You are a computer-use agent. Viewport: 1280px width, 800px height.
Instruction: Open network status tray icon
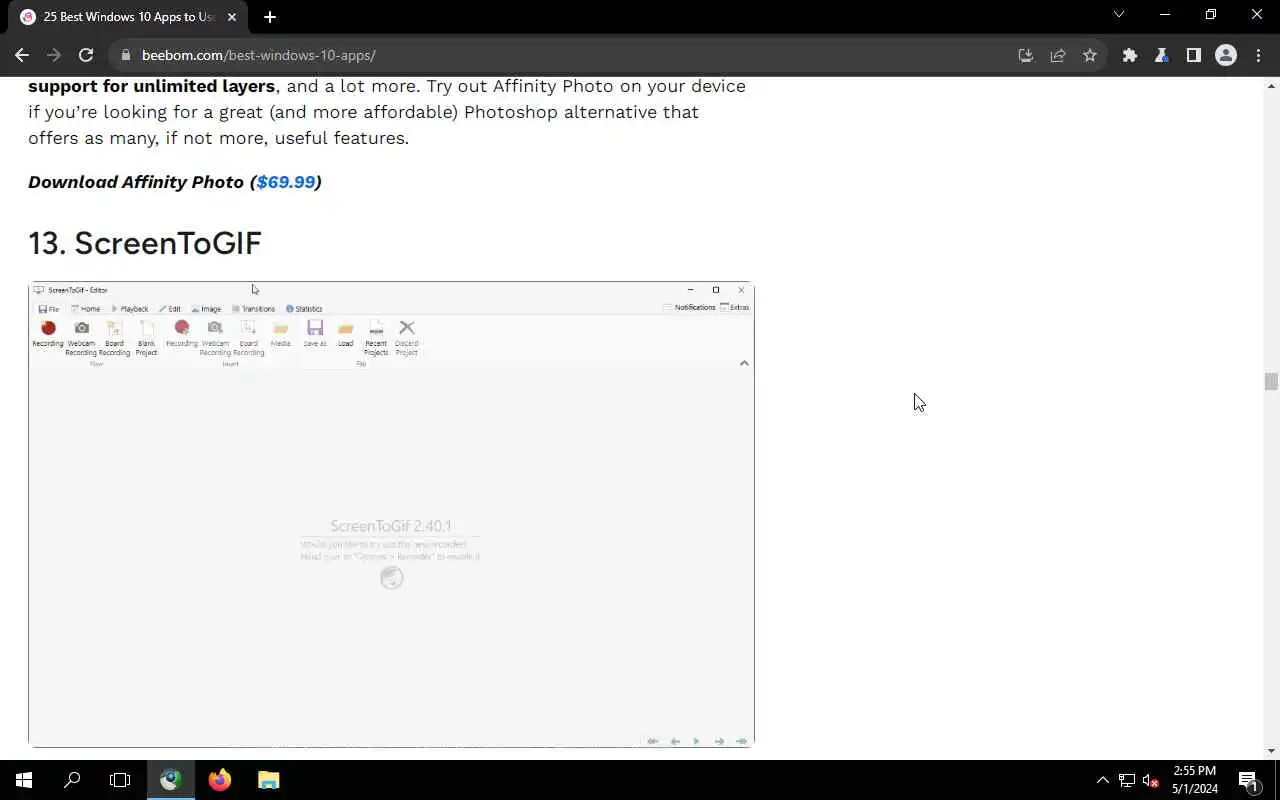[x=1127, y=780]
